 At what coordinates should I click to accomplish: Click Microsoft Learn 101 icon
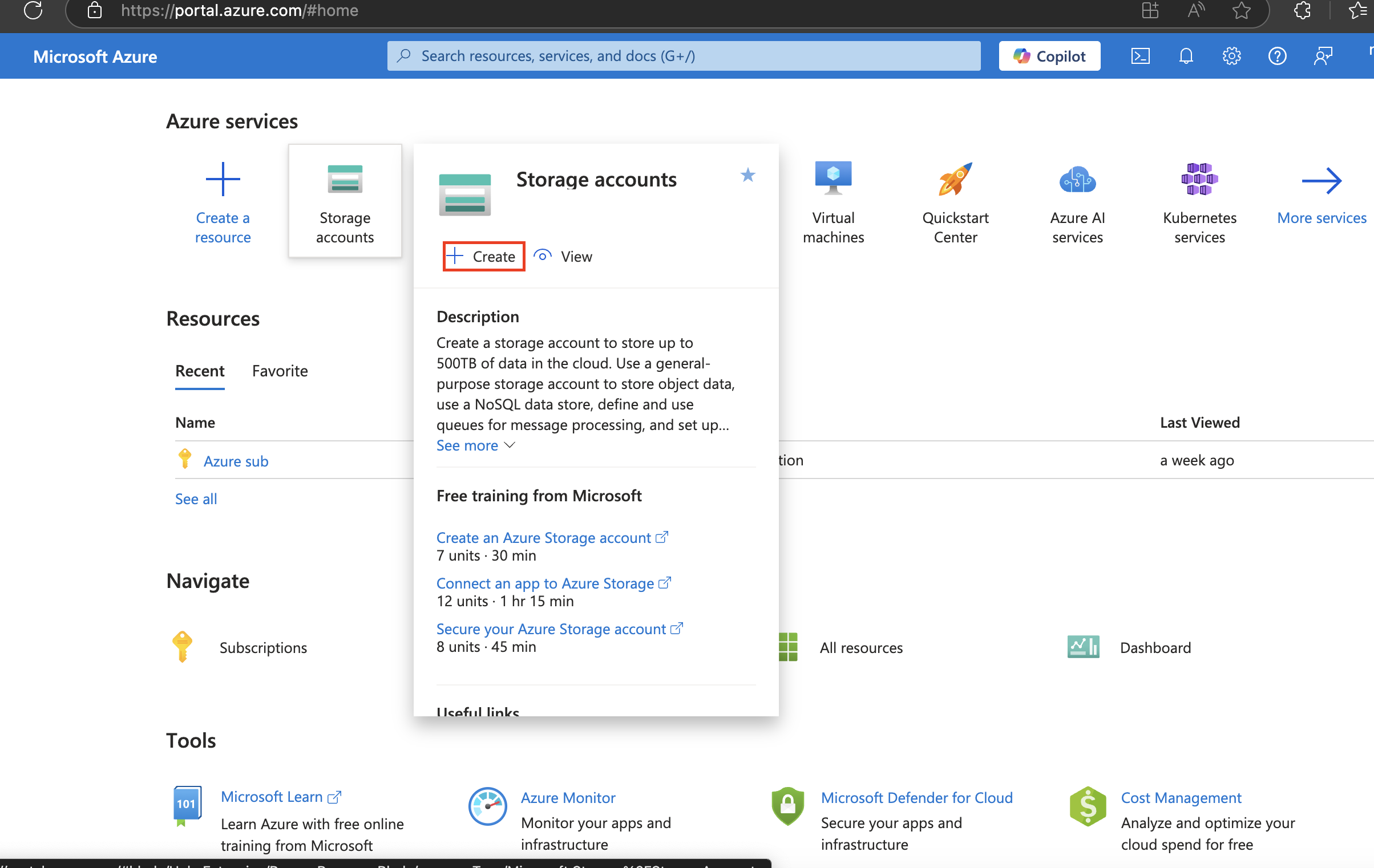(187, 806)
